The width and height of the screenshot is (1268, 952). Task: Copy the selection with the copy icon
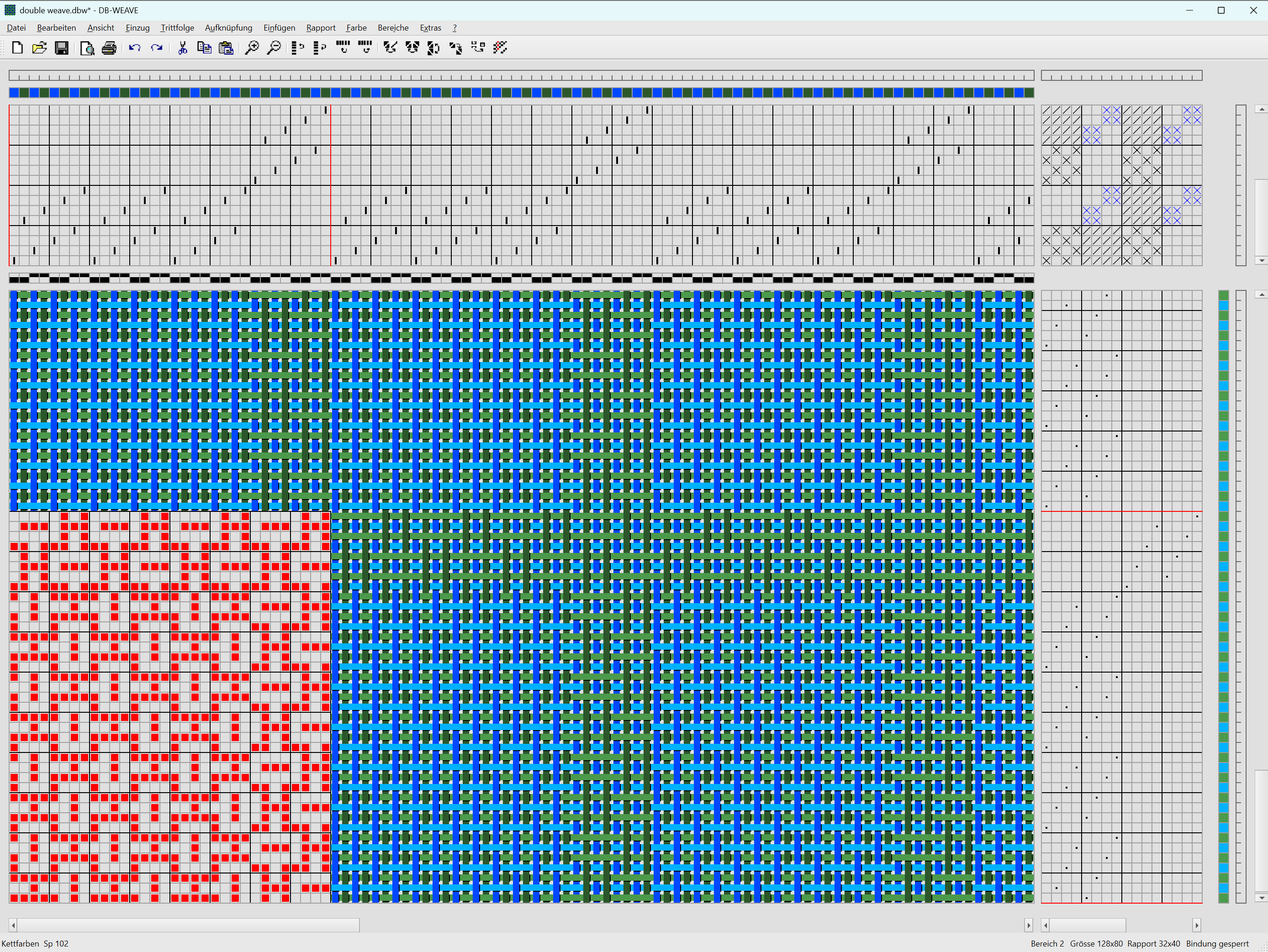point(204,47)
